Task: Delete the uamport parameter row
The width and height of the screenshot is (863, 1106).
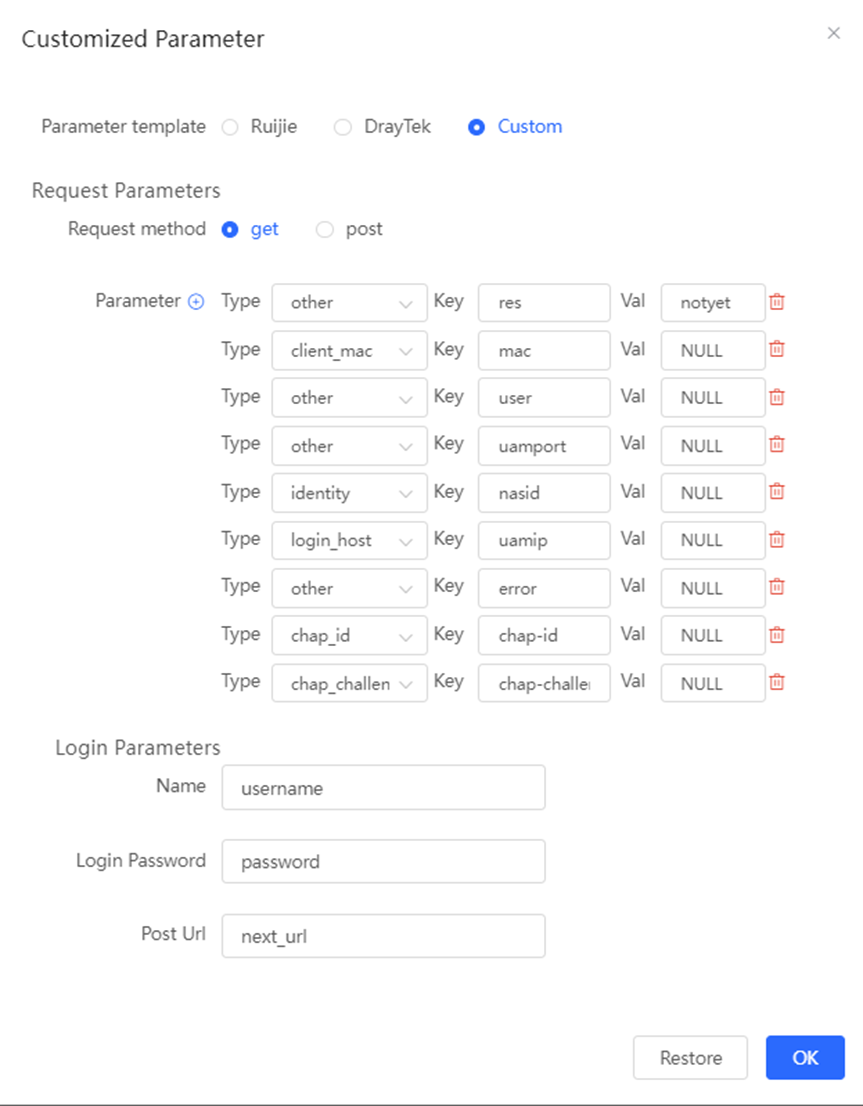Action: click(x=777, y=444)
